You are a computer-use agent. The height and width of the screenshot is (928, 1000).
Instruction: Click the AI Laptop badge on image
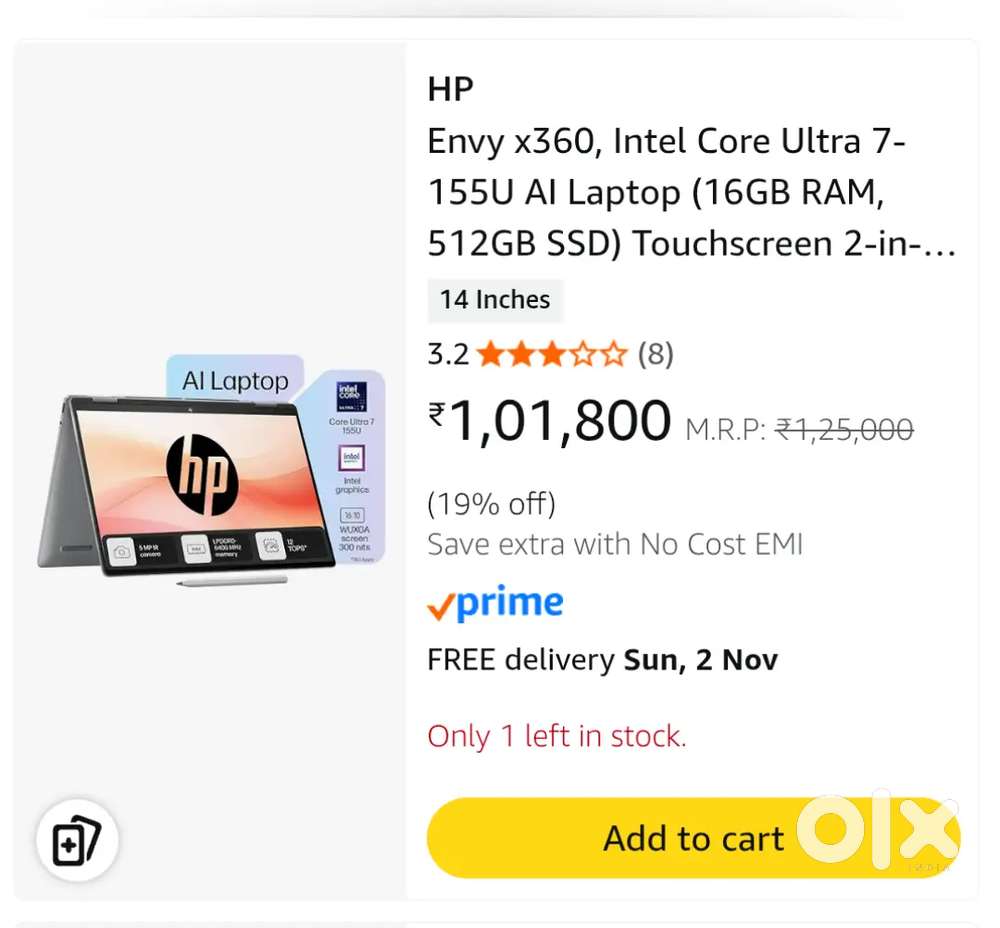[x=235, y=381]
